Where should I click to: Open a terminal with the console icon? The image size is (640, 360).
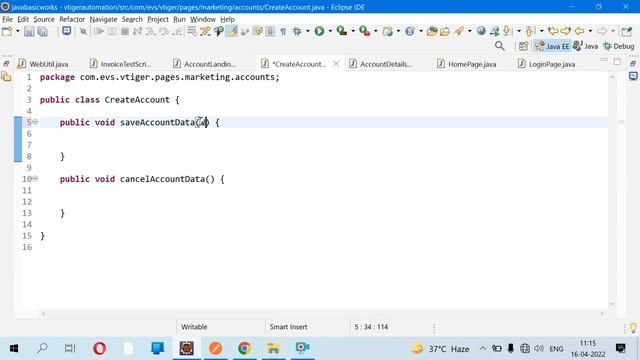pyautogui.click(x=67, y=31)
